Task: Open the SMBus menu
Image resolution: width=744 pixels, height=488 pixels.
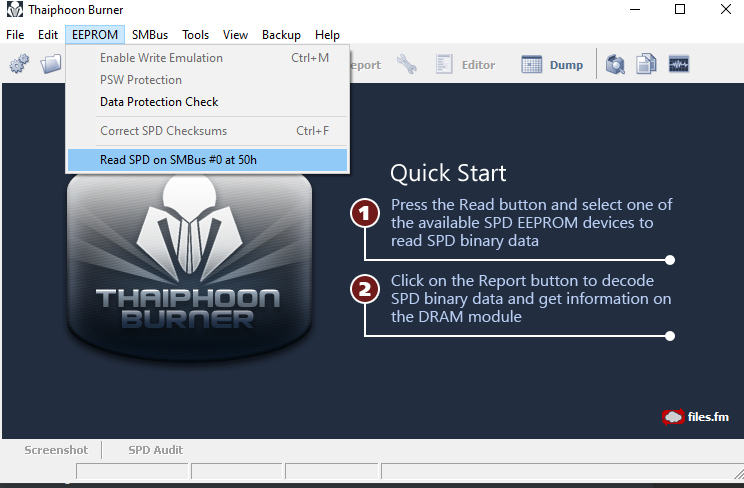Action: 150,35
